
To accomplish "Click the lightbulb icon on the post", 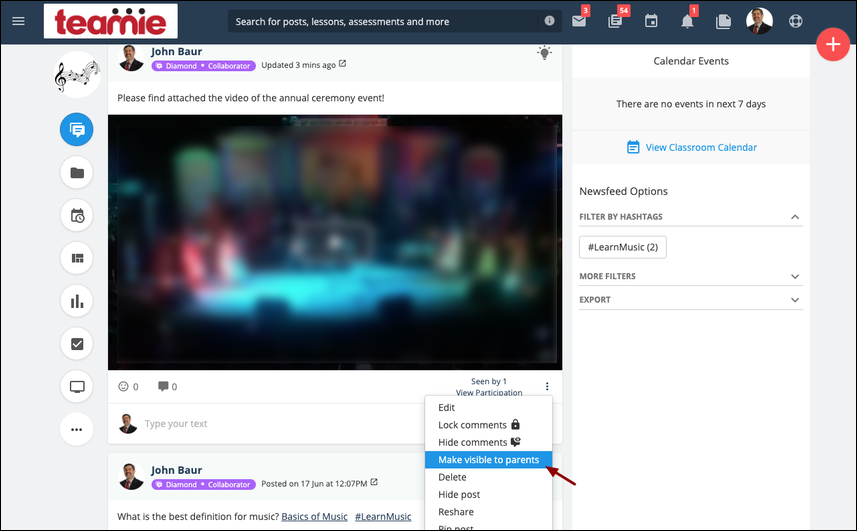I will [544, 53].
